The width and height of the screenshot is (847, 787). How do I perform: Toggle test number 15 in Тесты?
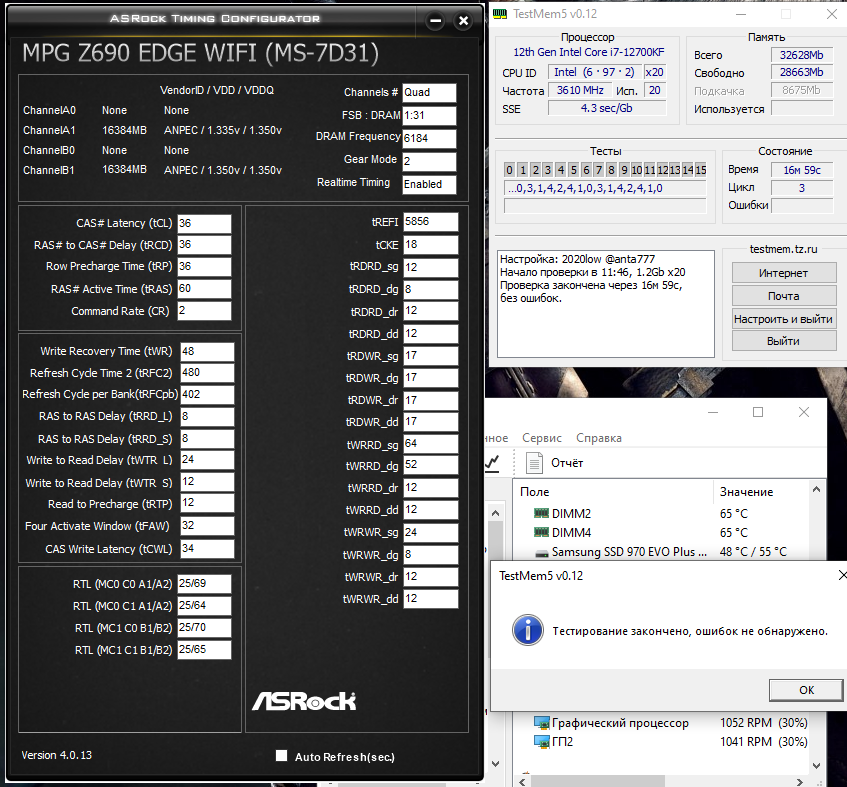coord(701,170)
